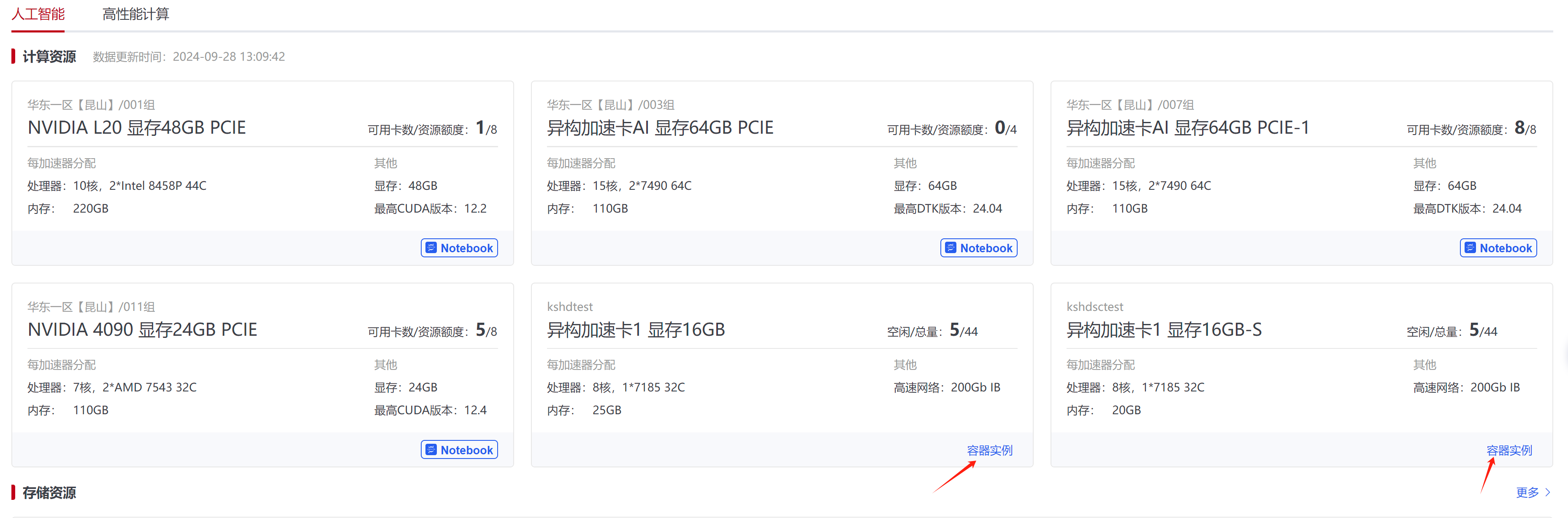Open 容器实例 link on kshdsctest card
This screenshot has width=1568, height=518.
(1509, 450)
